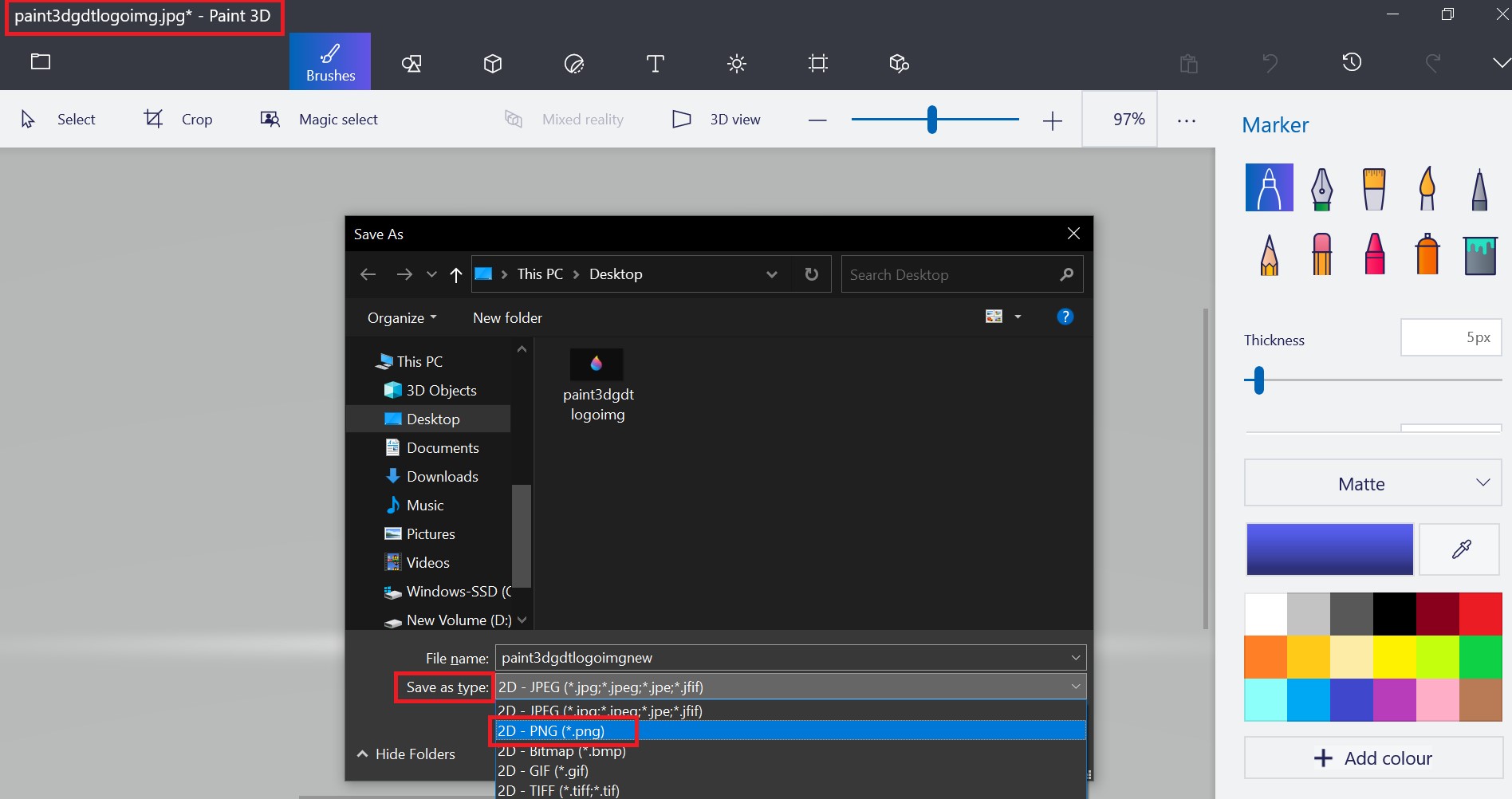Click the Undo arrow icon

point(1270,63)
